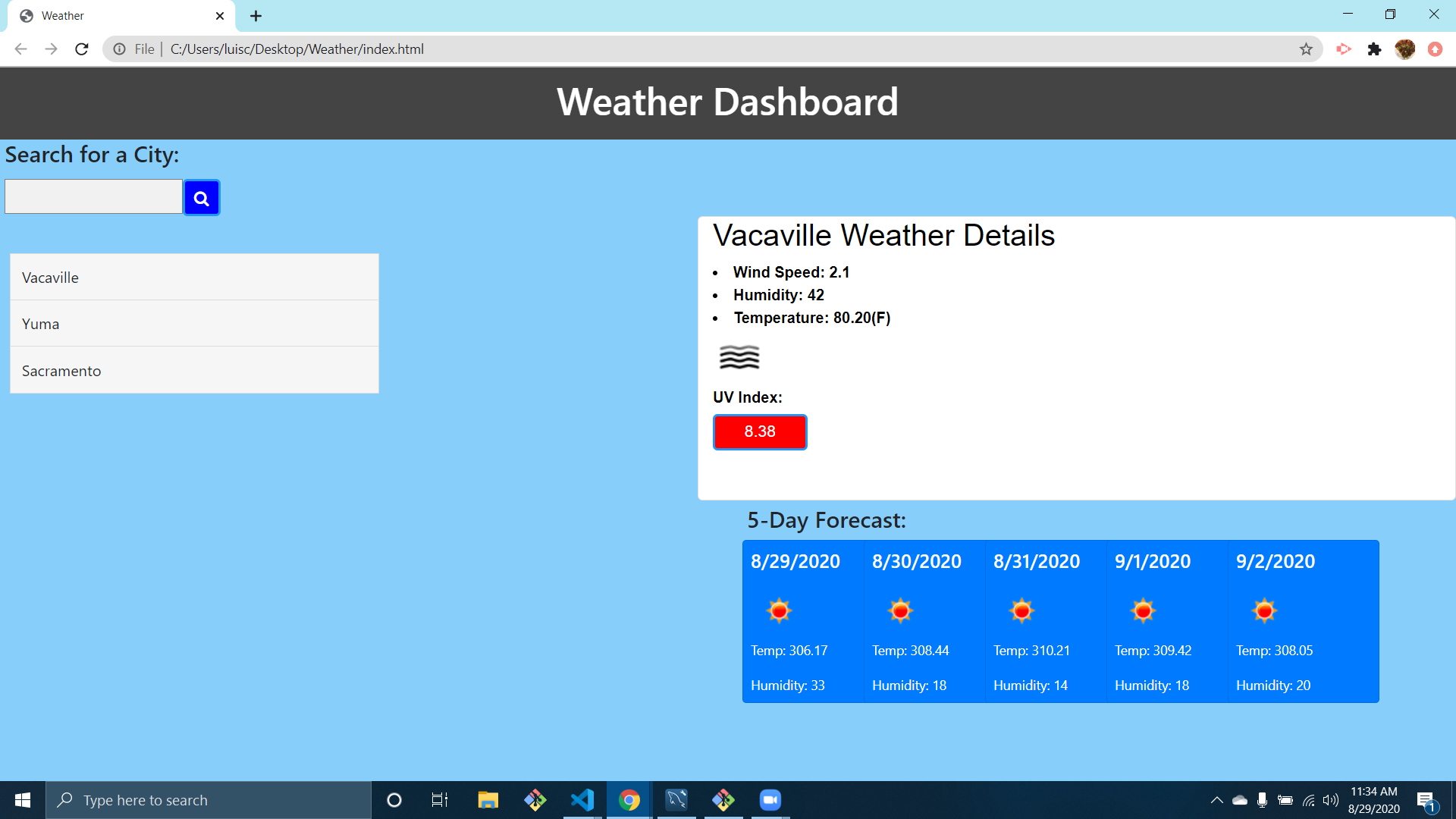
Task: Open Task View on the taskbar
Action: point(440,800)
